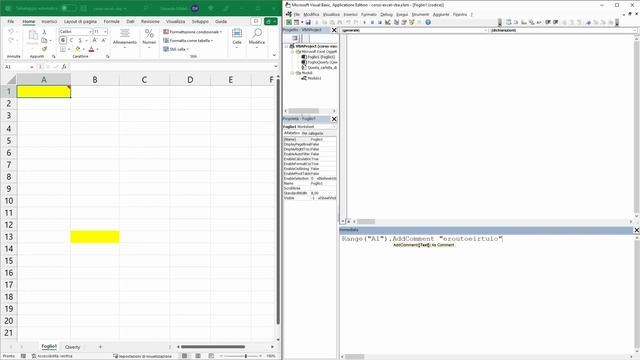Open Formatta come tabella menu

coord(188,40)
